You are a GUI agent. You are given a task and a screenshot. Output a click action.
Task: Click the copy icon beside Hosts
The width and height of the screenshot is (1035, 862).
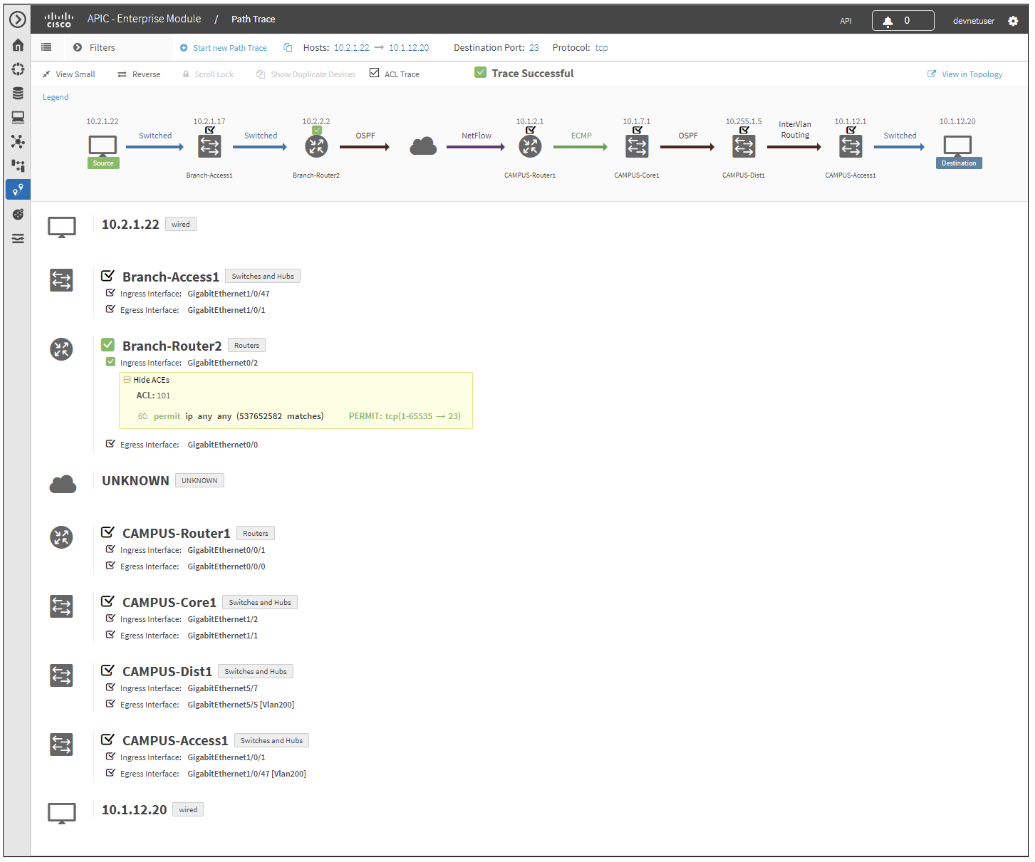288,48
